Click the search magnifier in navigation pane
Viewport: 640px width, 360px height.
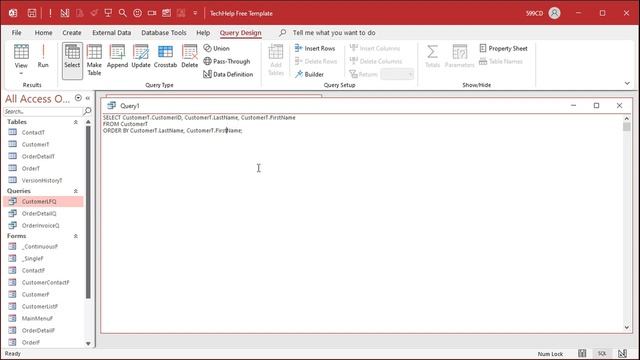[x=87, y=111]
